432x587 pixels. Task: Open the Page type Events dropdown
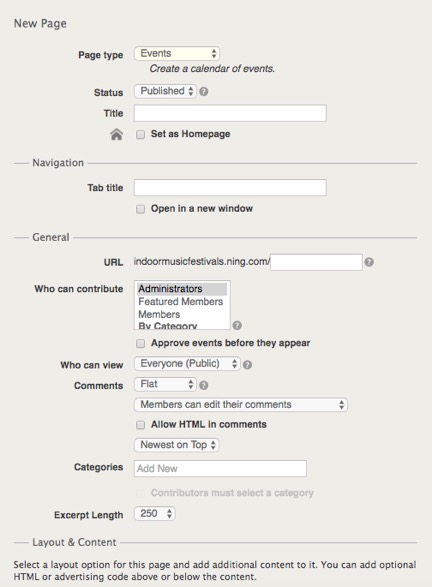177,54
